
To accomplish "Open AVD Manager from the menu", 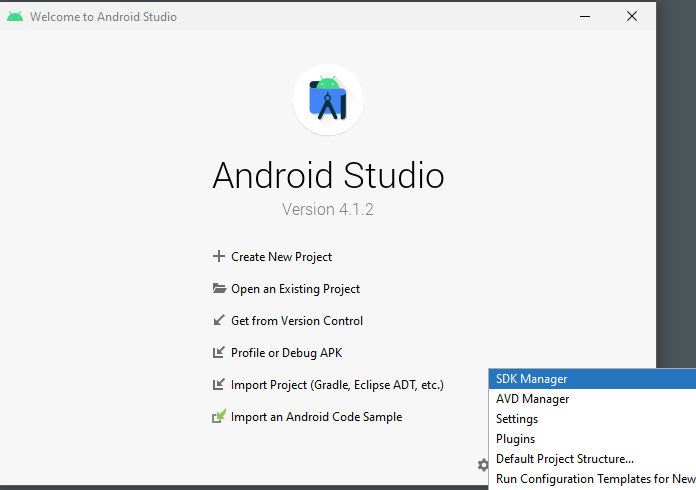I will [592, 399].
